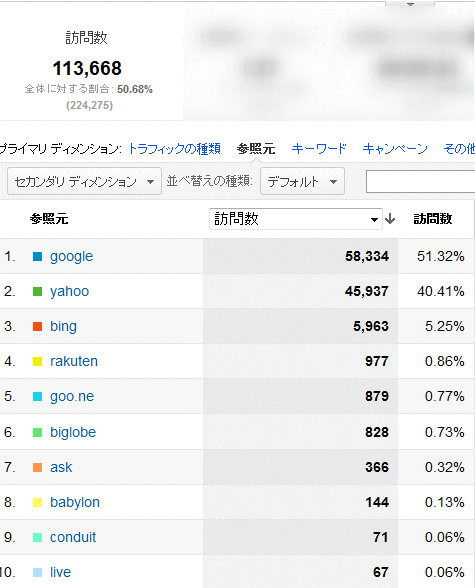The image size is (475, 588).
Task: Click the 879 visits cell
Action: click(377, 396)
